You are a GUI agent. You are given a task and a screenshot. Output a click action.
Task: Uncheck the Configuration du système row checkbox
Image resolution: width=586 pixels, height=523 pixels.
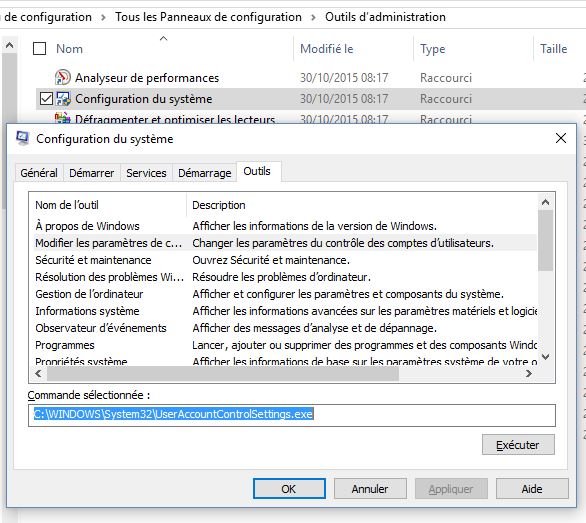pos(46,99)
